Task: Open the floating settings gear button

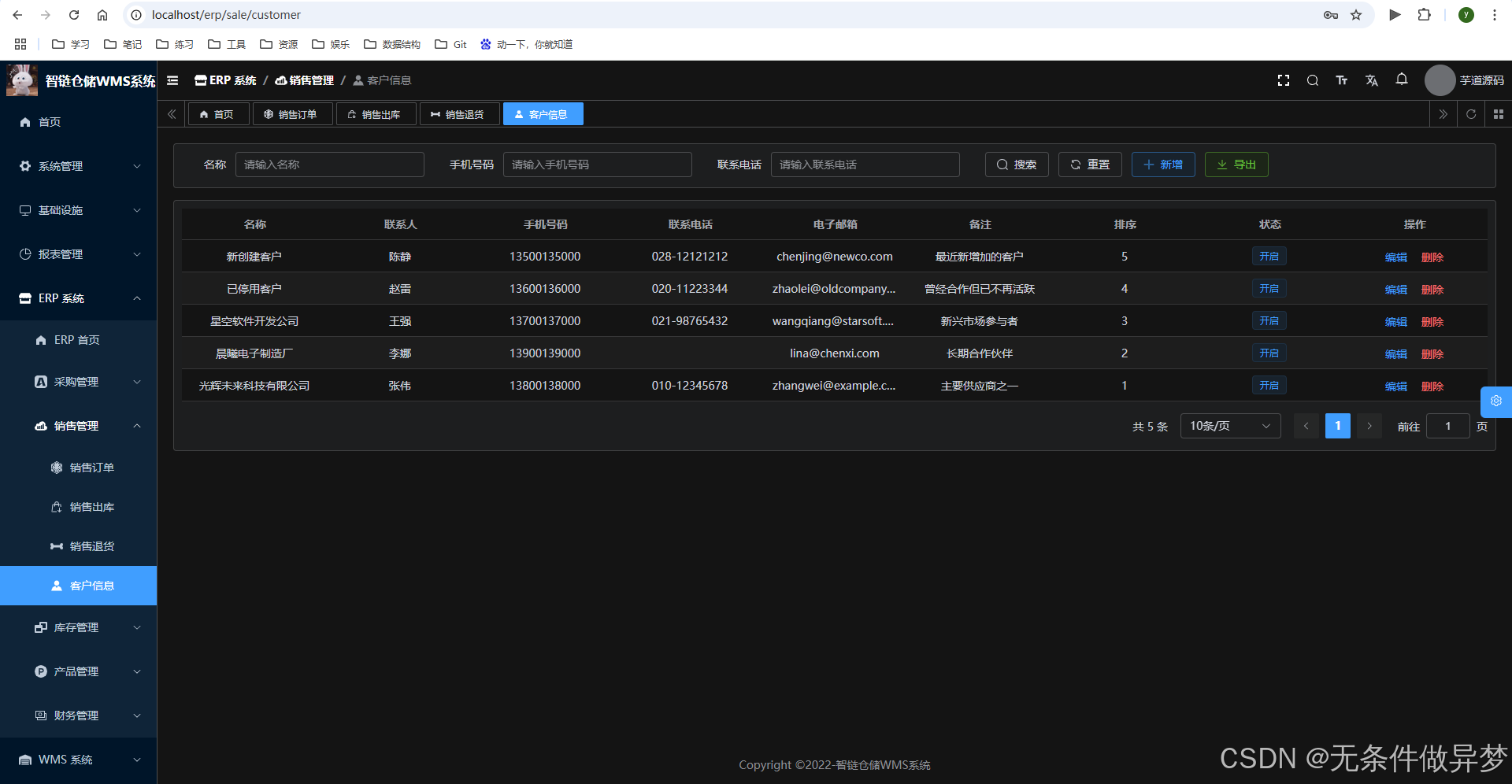Action: point(1496,401)
